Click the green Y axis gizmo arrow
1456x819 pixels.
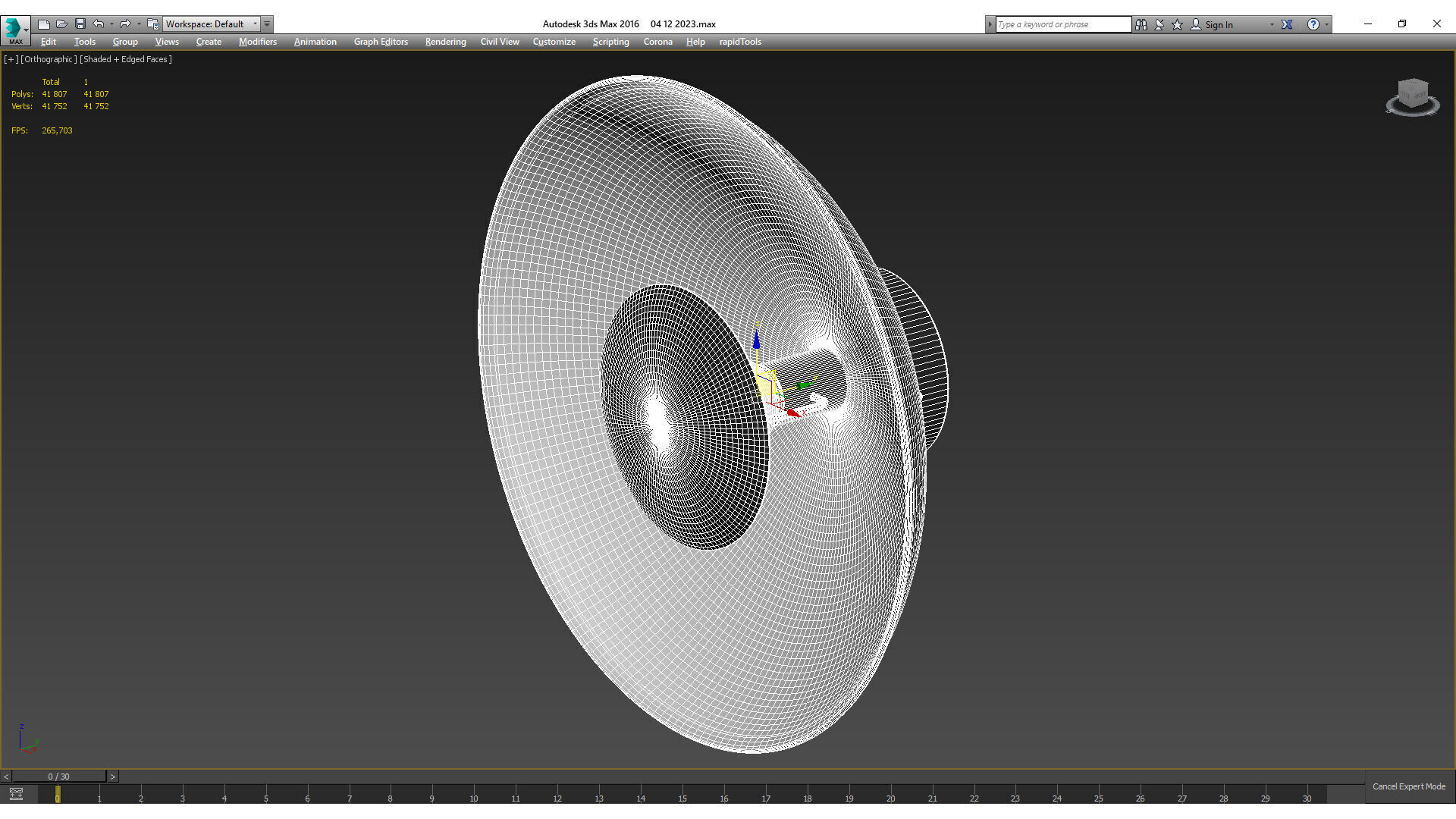click(x=804, y=385)
